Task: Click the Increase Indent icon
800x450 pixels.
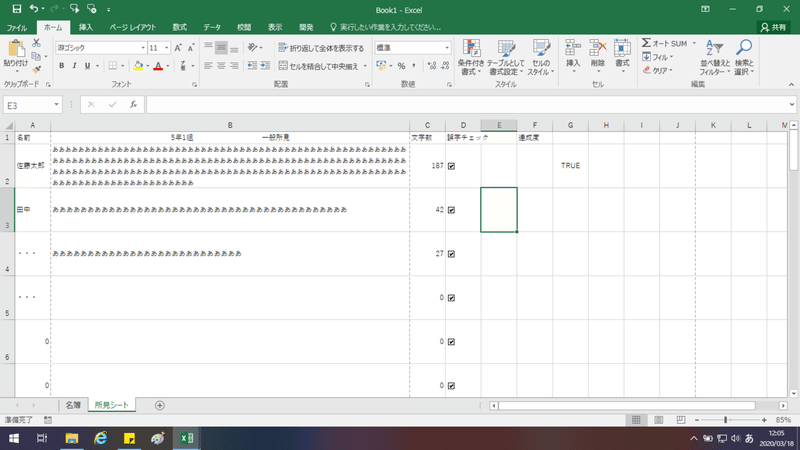Action: click(265, 66)
